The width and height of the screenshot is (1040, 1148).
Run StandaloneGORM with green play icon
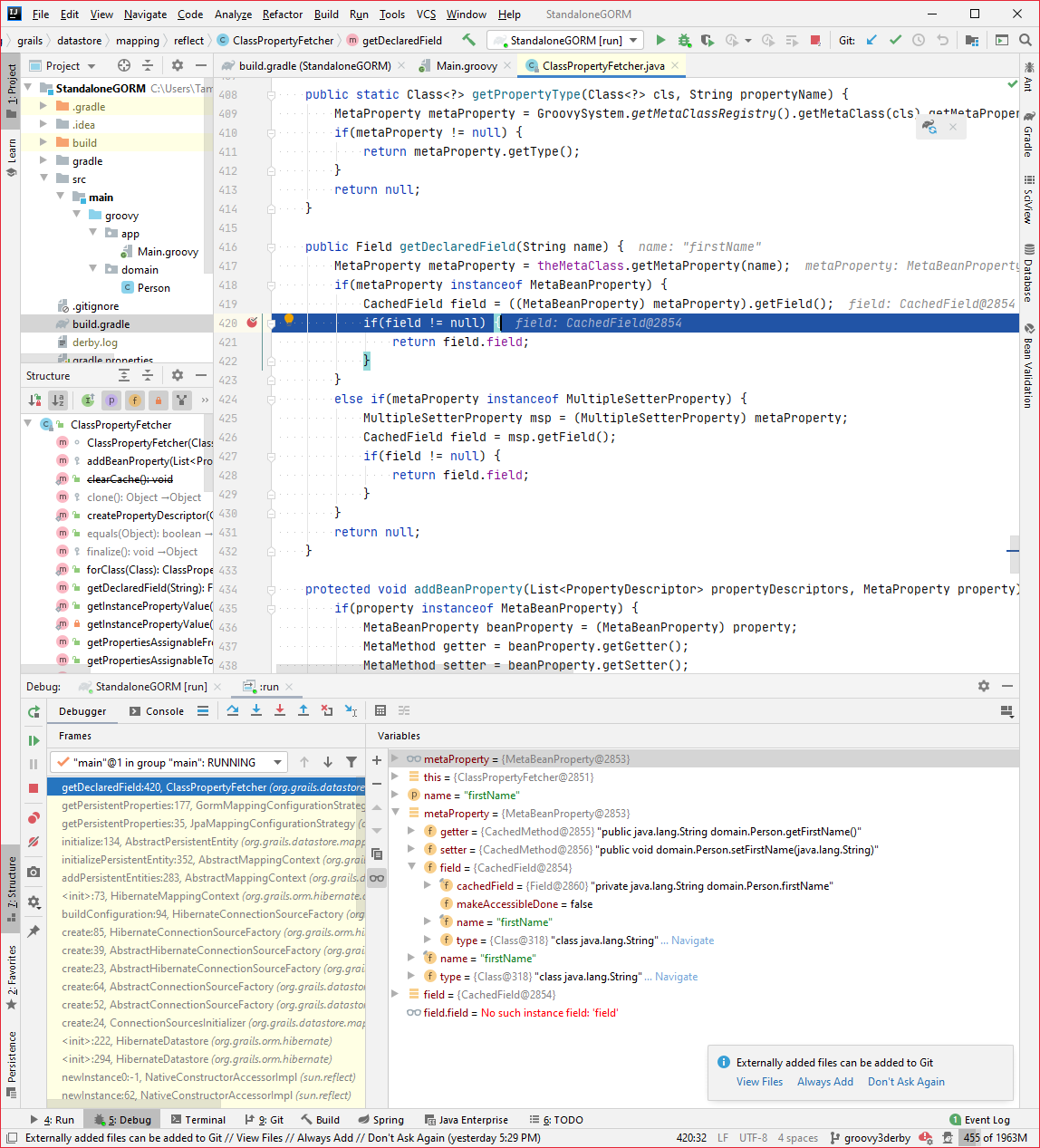click(660, 40)
